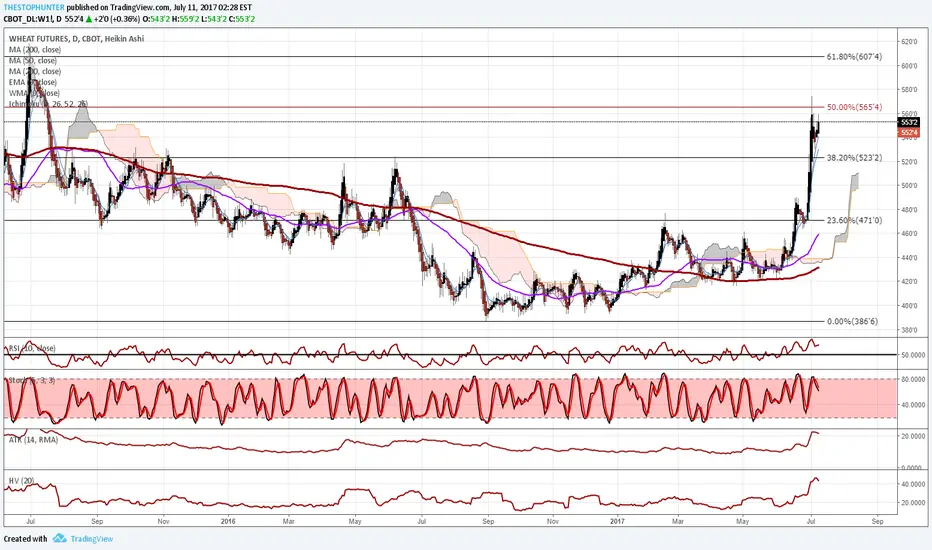
Task: Click the 440'0 price axis label
Action: (909, 257)
